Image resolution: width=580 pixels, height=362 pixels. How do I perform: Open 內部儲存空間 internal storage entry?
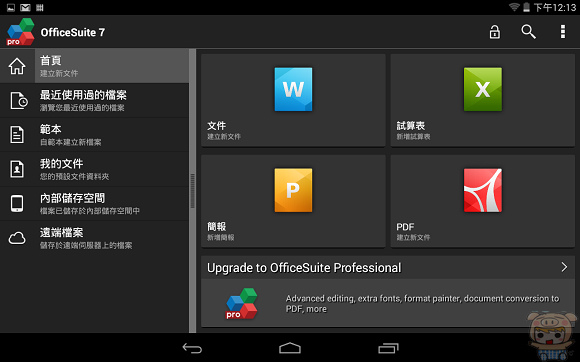point(94,204)
